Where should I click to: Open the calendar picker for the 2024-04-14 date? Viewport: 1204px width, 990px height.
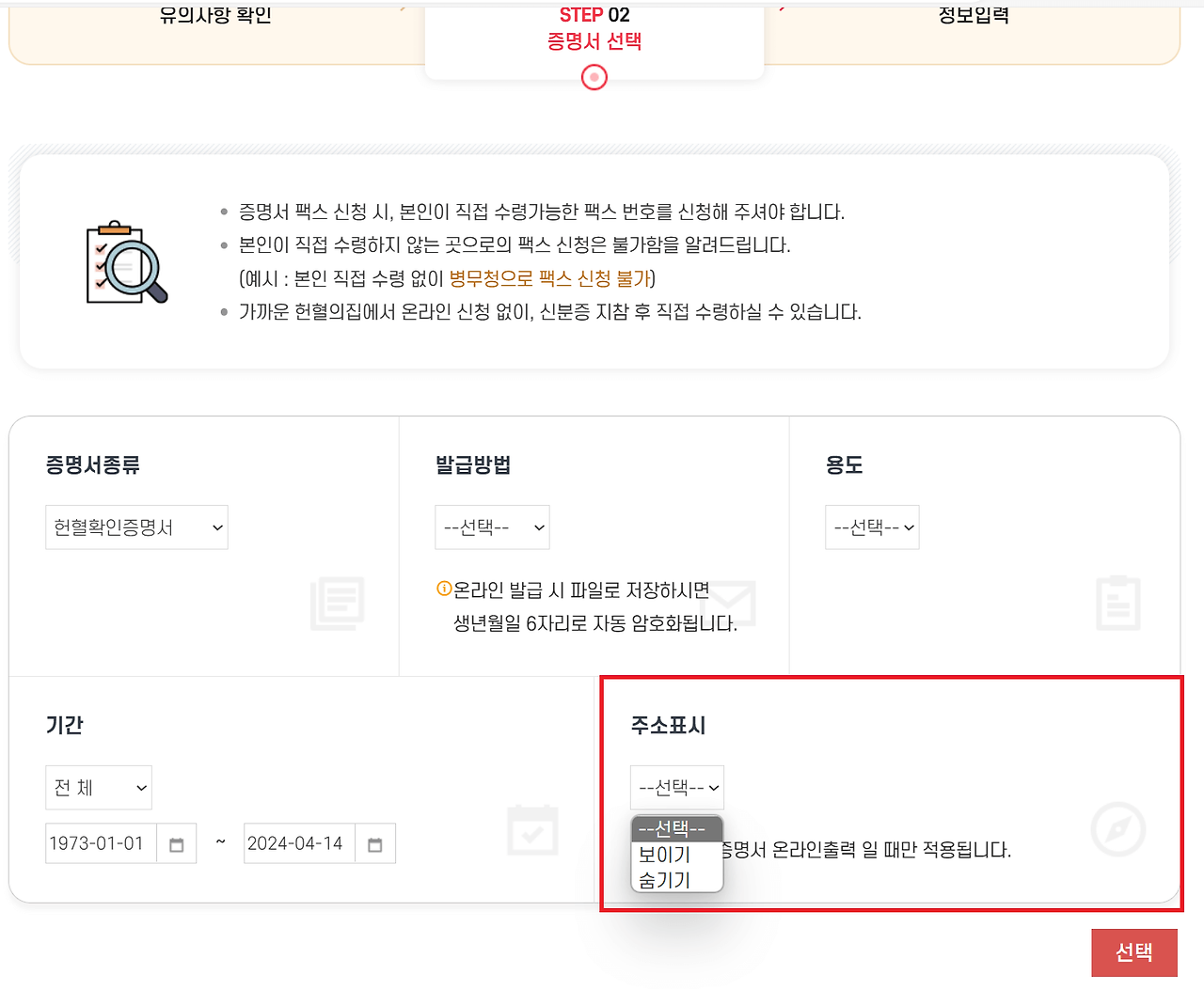tap(374, 843)
